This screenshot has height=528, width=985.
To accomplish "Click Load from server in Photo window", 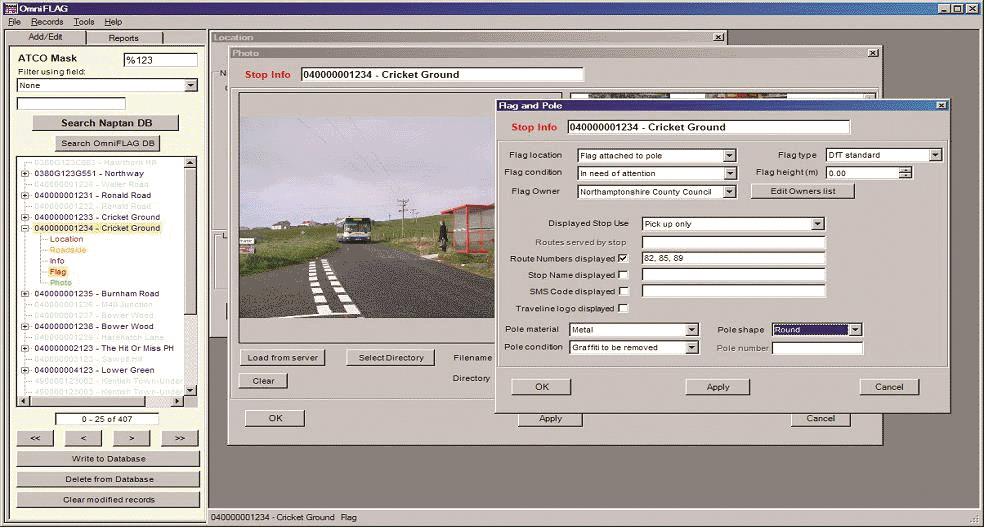I will tap(282, 358).
